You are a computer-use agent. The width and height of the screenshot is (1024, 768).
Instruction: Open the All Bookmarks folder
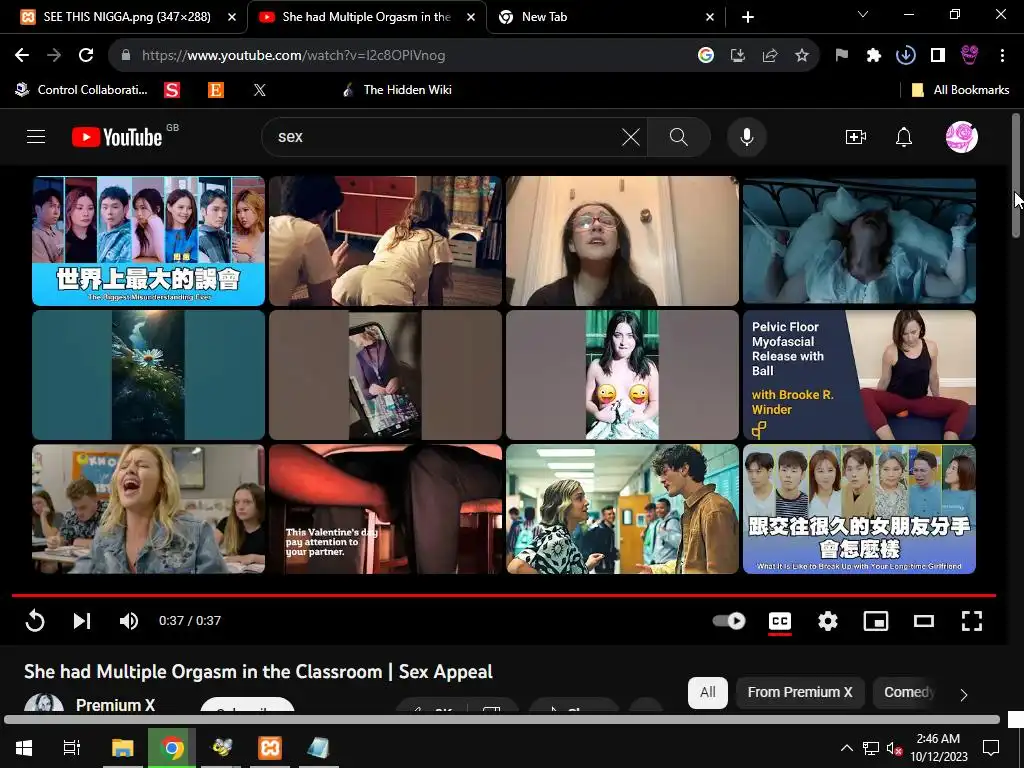point(960,90)
